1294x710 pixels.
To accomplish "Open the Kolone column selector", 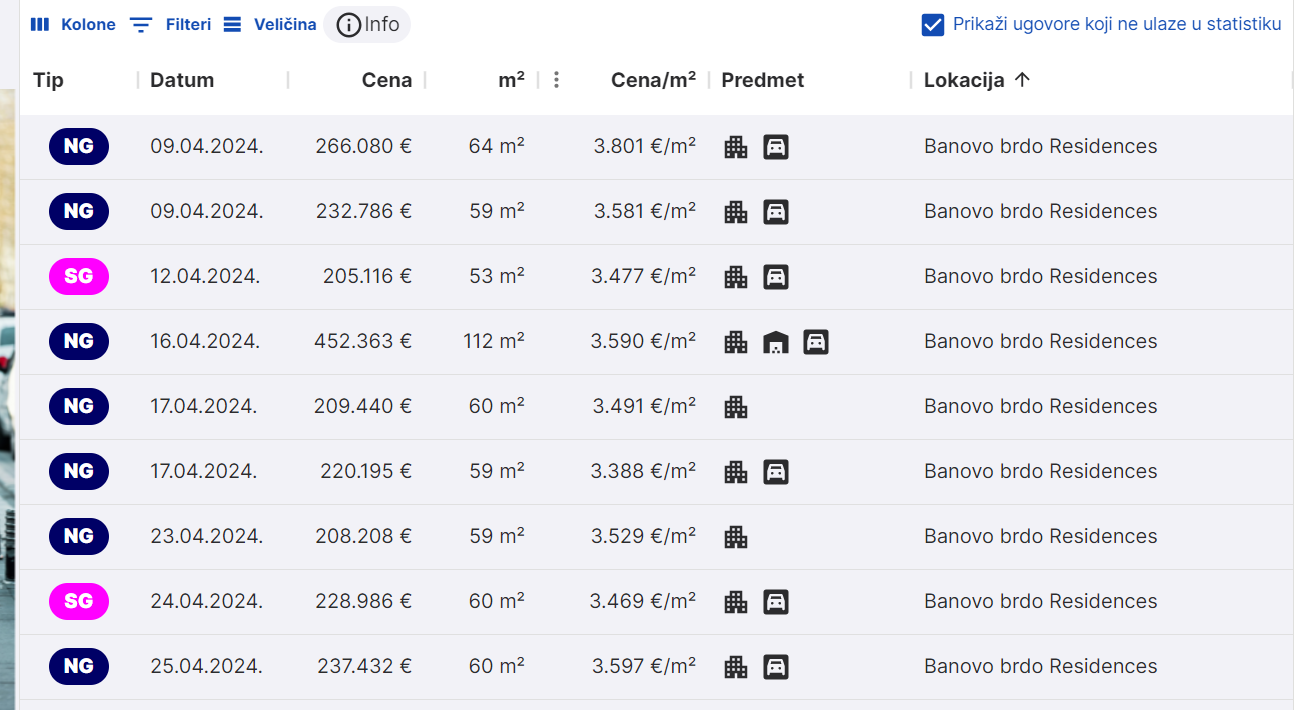I will (x=73, y=25).
